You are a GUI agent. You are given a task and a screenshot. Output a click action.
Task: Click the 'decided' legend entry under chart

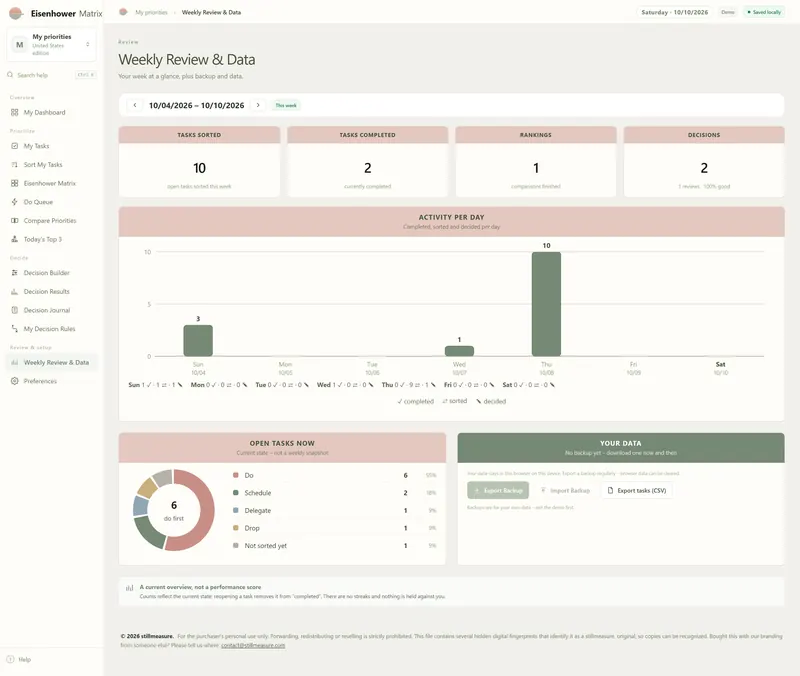[491, 402]
